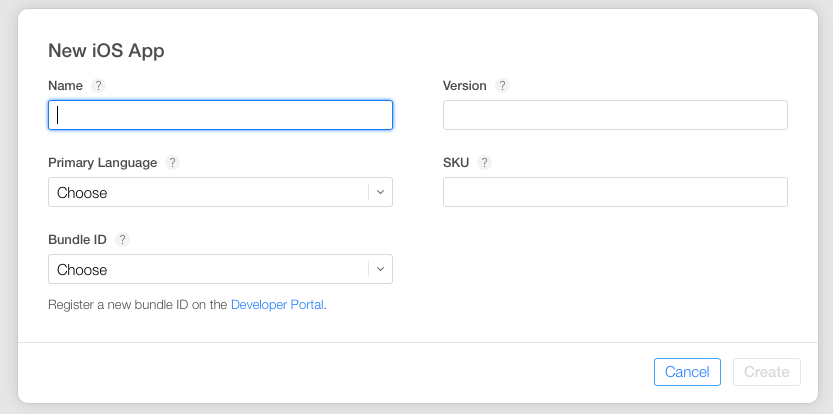Cancel the New iOS App dialog
The width and height of the screenshot is (833, 414).
tap(687, 372)
